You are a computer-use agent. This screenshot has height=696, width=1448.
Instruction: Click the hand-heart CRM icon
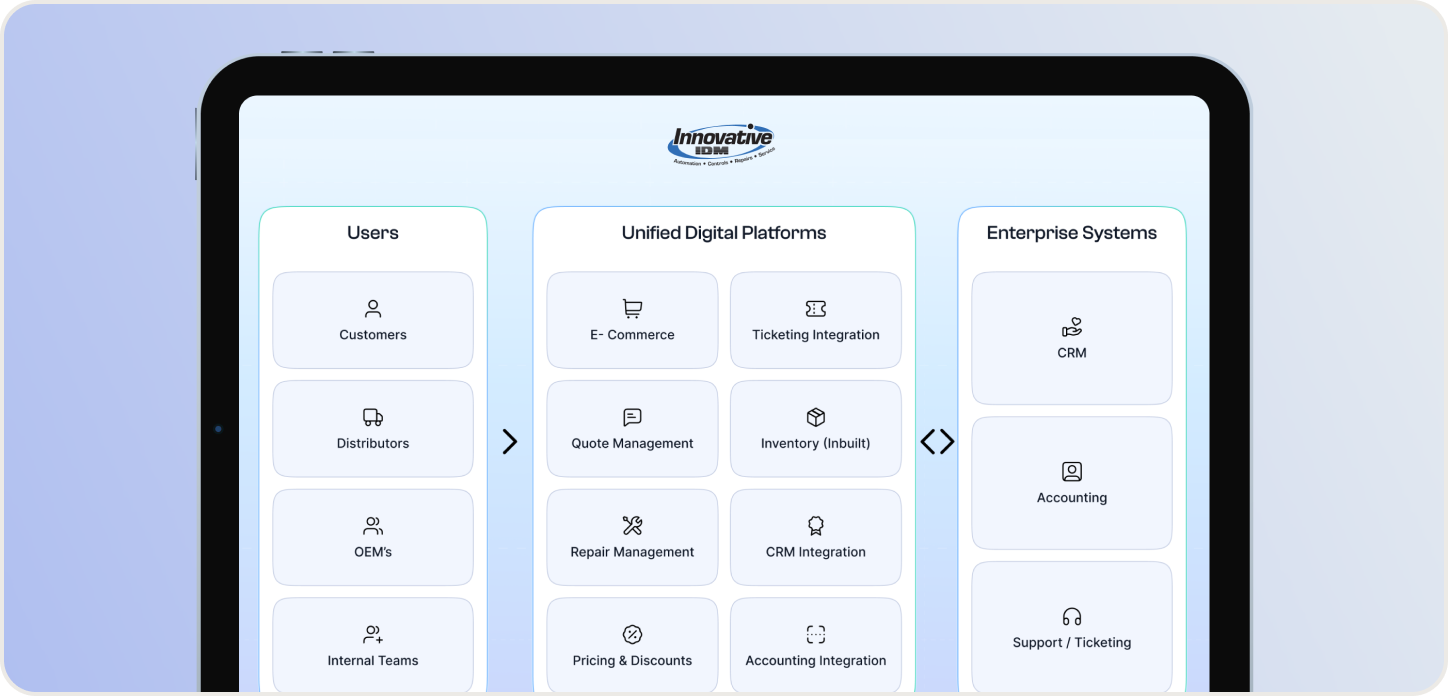[1072, 327]
